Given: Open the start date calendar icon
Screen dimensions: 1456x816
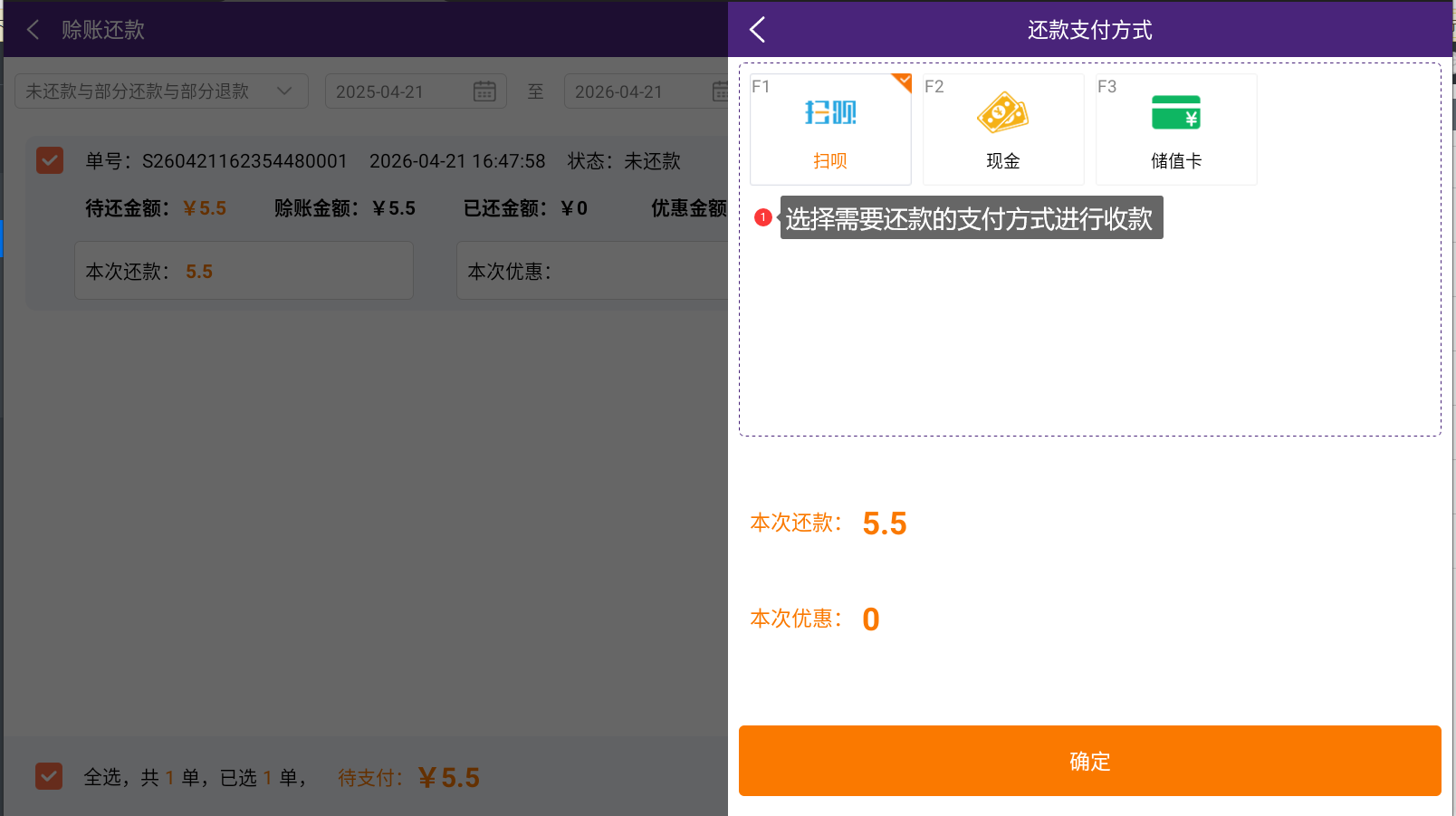Looking at the screenshot, I should point(484,91).
